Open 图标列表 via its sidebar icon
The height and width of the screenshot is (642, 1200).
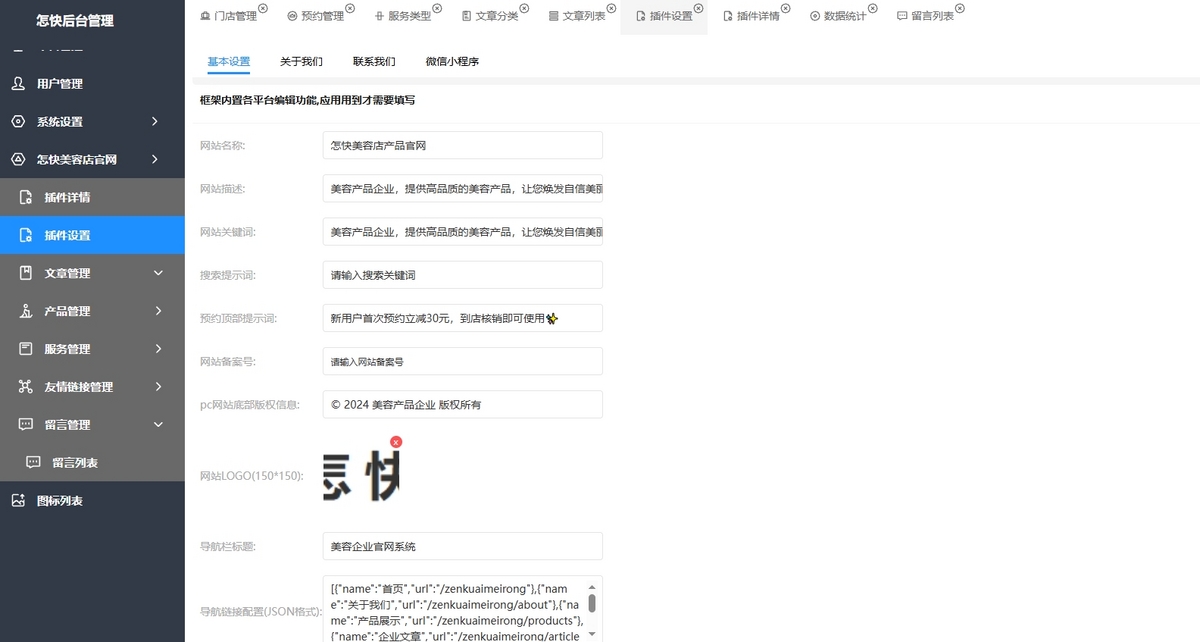point(16,500)
